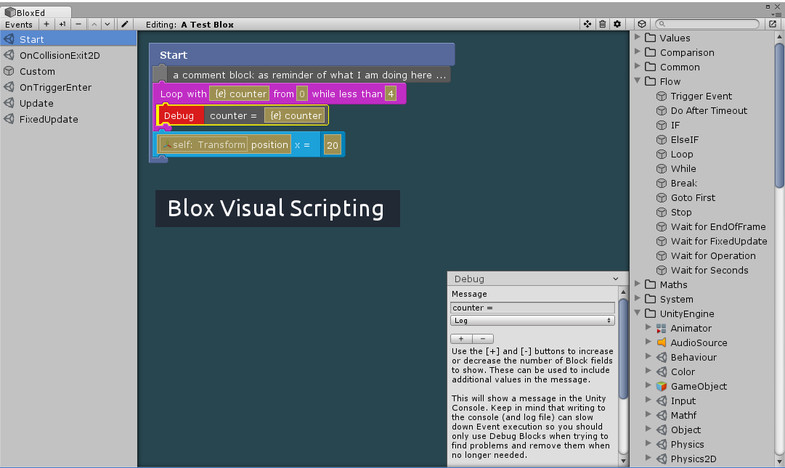The width and height of the screenshot is (785, 468).
Task: Open the Log type dropdown
Action: coord(532,320)
